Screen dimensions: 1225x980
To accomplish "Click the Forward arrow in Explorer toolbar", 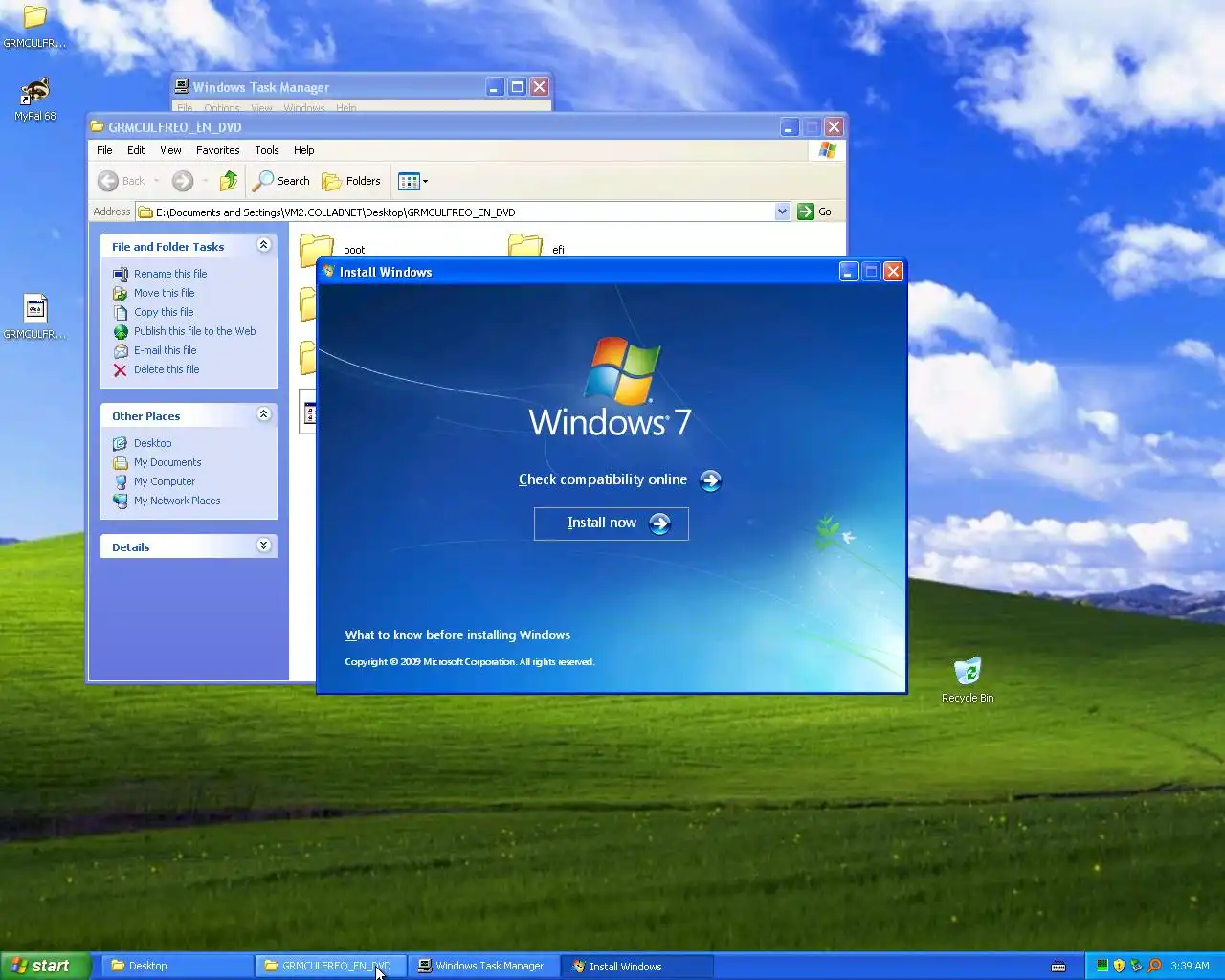I will point(183,181).
